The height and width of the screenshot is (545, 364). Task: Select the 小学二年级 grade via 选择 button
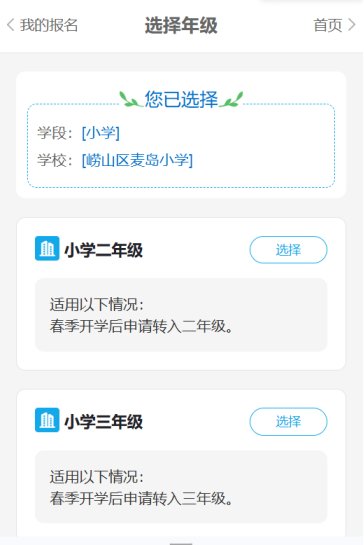pyautogui.click(x=288, y=250)
